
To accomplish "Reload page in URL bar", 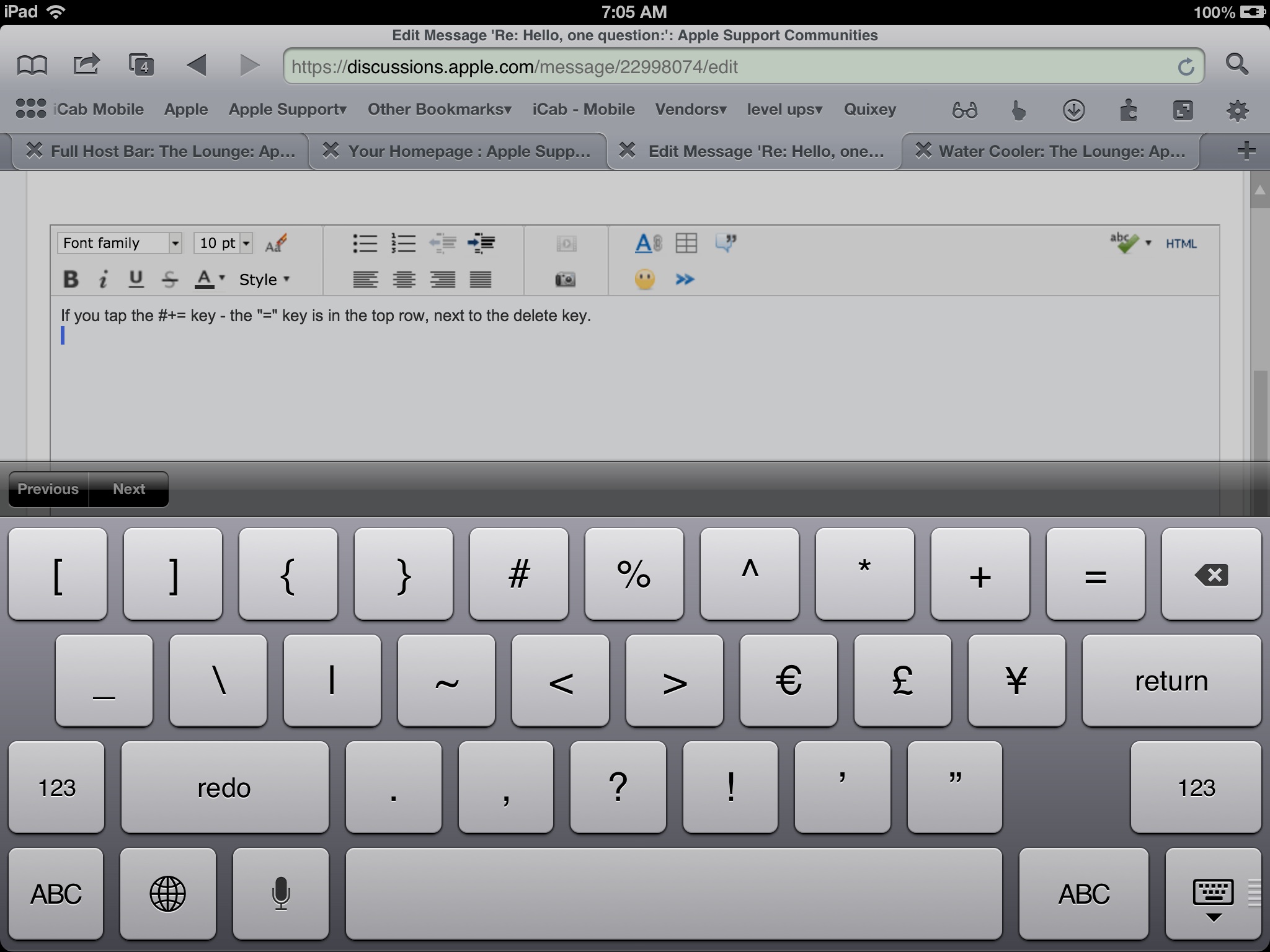I will (x=1186, y=67).
